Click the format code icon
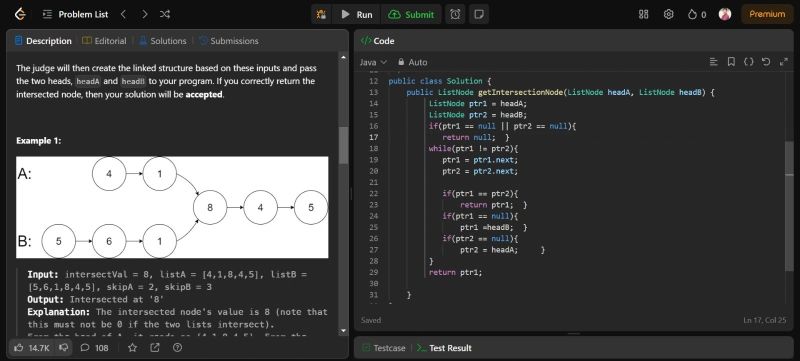This screenshot has height=361, width=800. tap(714, 62)
